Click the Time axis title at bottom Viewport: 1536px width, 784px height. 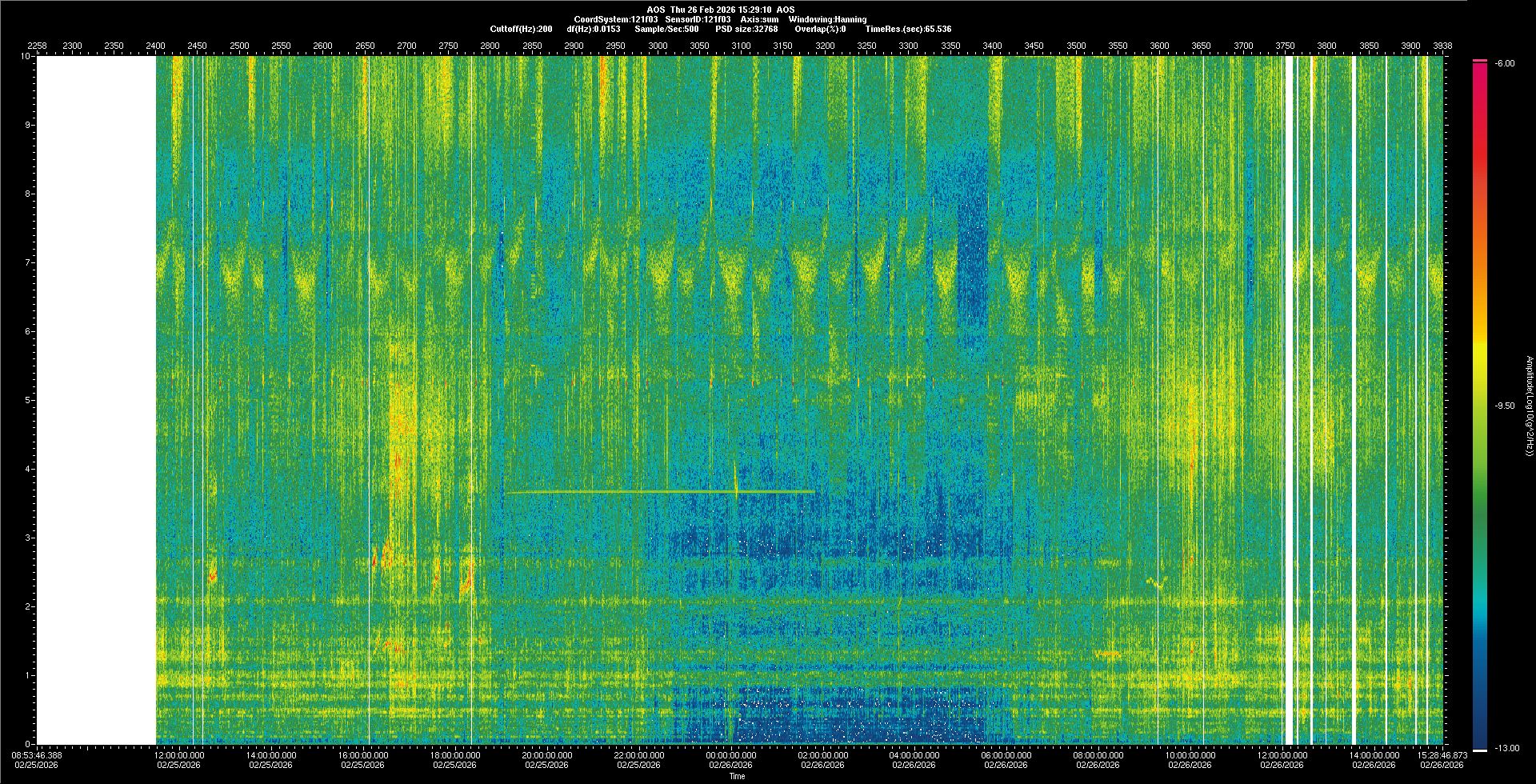point(737,776)
